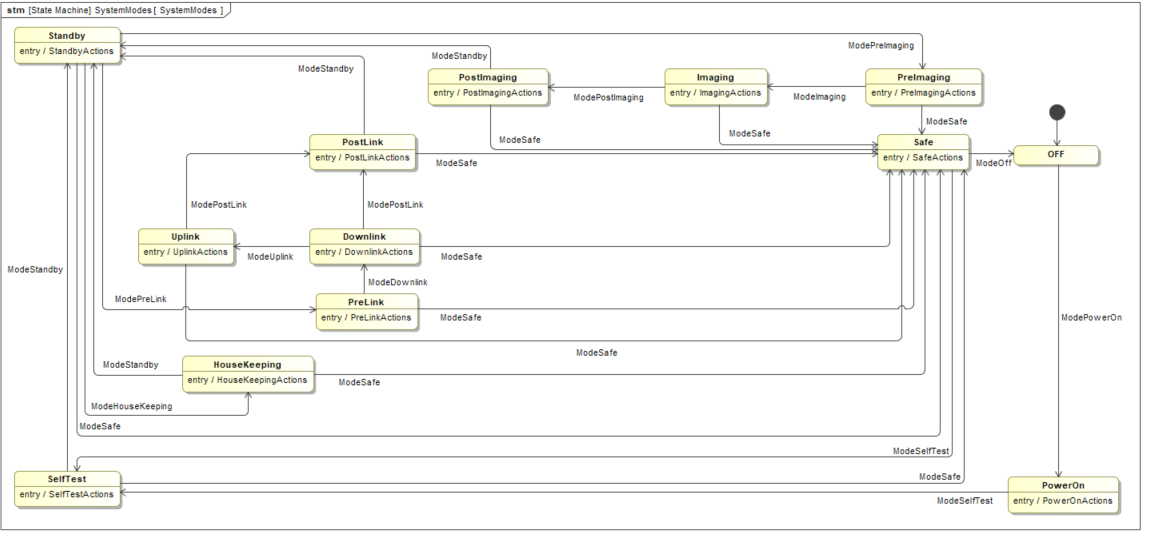Click the 'entry / StandbyActions' text
The width and height of the screenshot is (1151, 535).
[67, 51]
